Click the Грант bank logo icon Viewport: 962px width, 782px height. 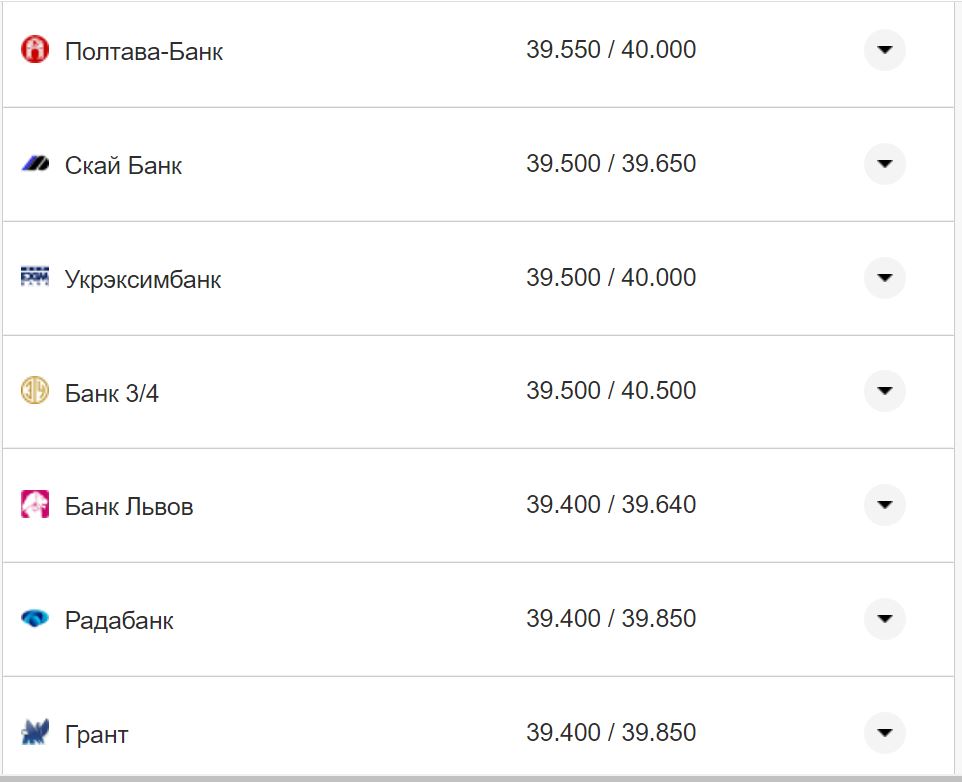pyautogui.click(x=35, y=733)
